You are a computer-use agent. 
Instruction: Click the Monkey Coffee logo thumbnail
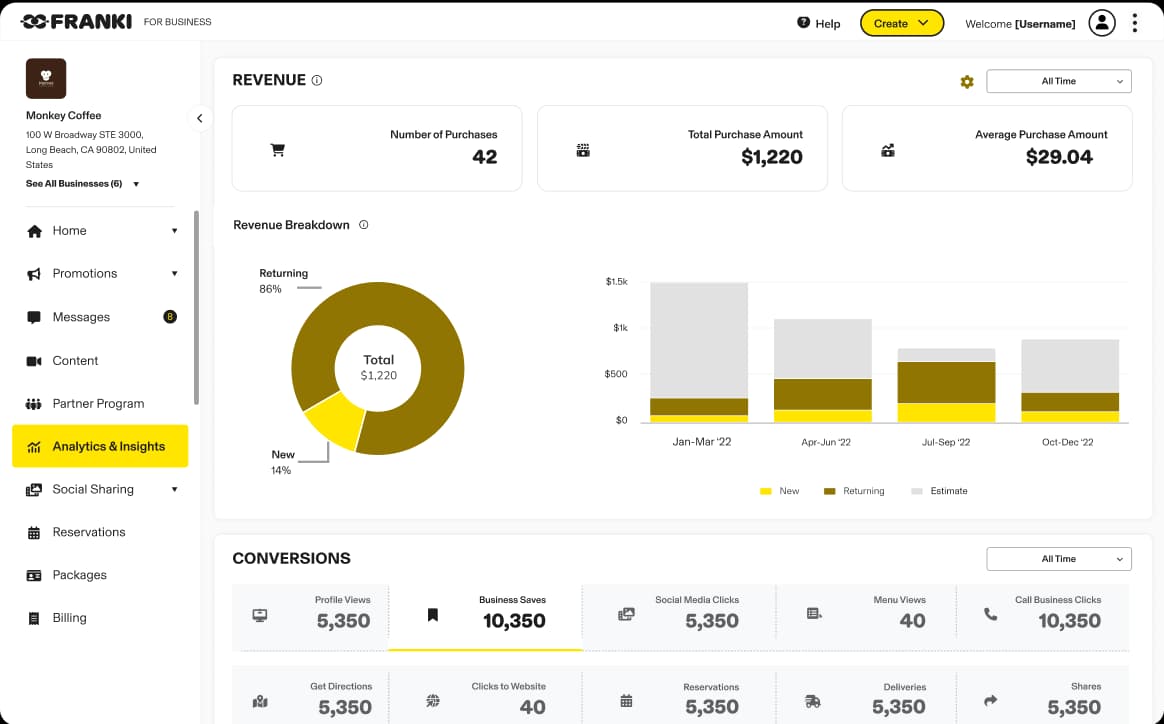46,78
